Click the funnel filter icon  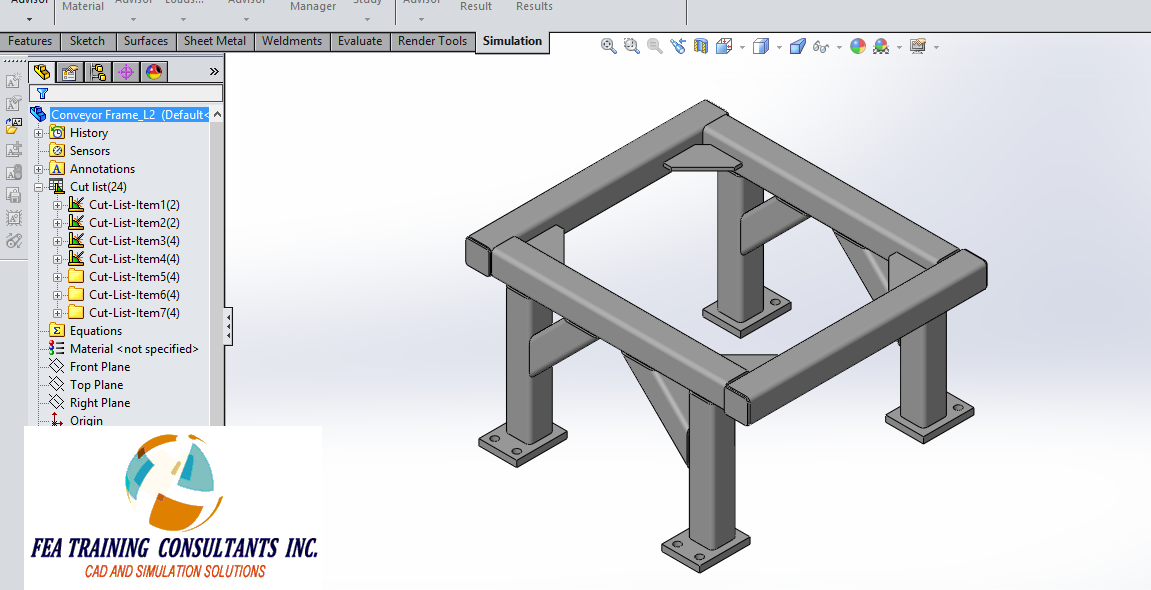coord(42,93)
